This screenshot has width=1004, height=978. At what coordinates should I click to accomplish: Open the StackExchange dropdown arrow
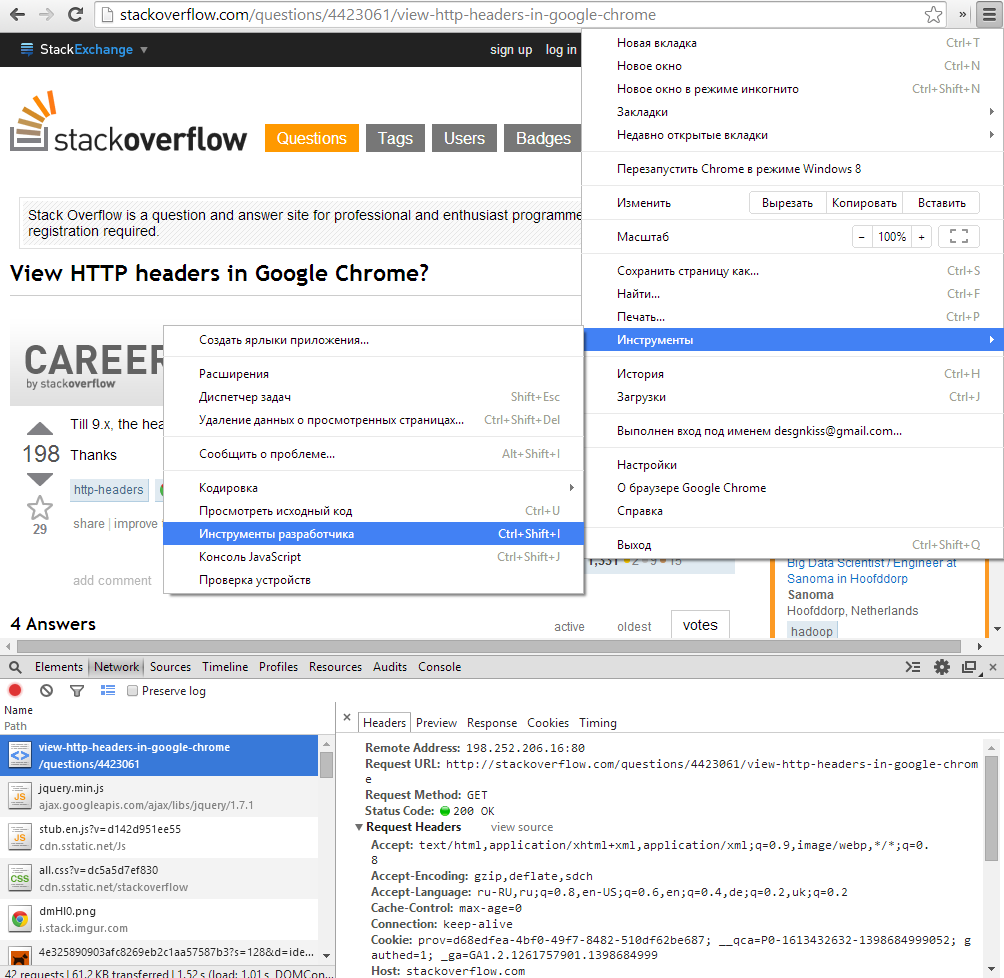144,49
